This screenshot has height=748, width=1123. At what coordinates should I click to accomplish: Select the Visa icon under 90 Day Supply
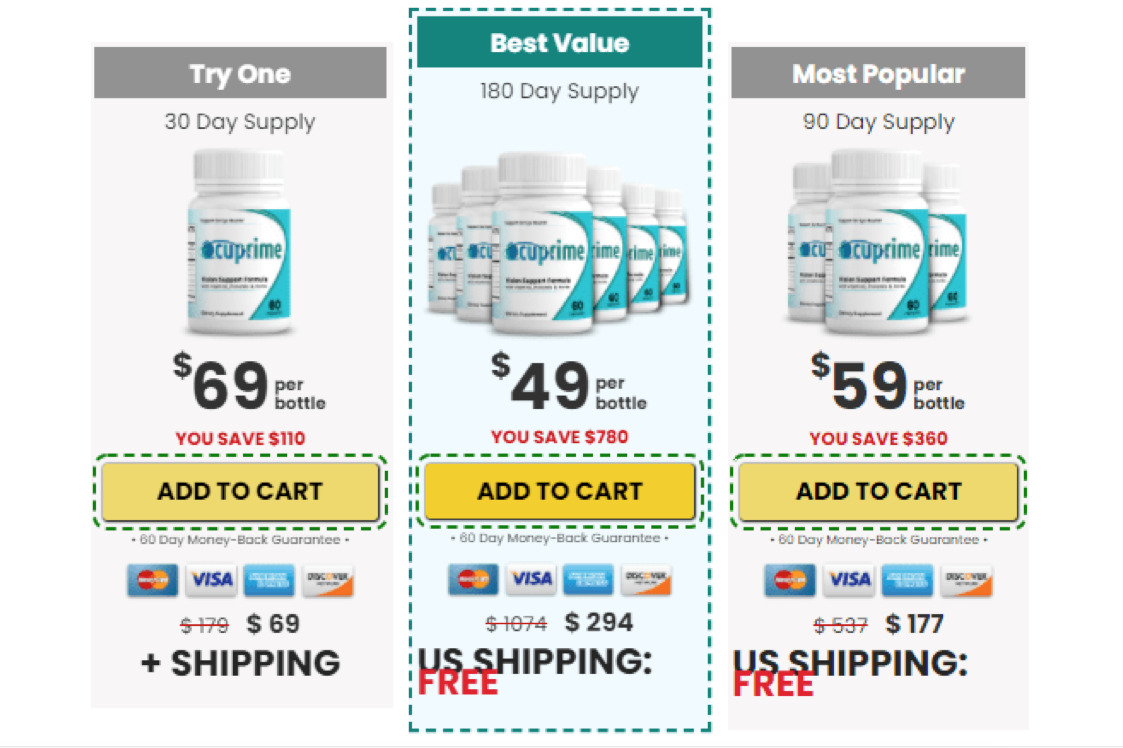[849, 580]
